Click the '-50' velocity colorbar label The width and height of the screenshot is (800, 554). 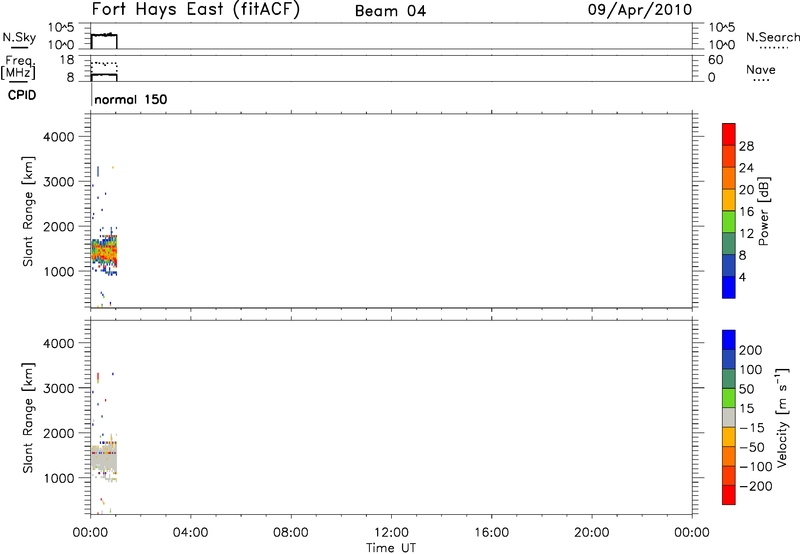[752, 447]
